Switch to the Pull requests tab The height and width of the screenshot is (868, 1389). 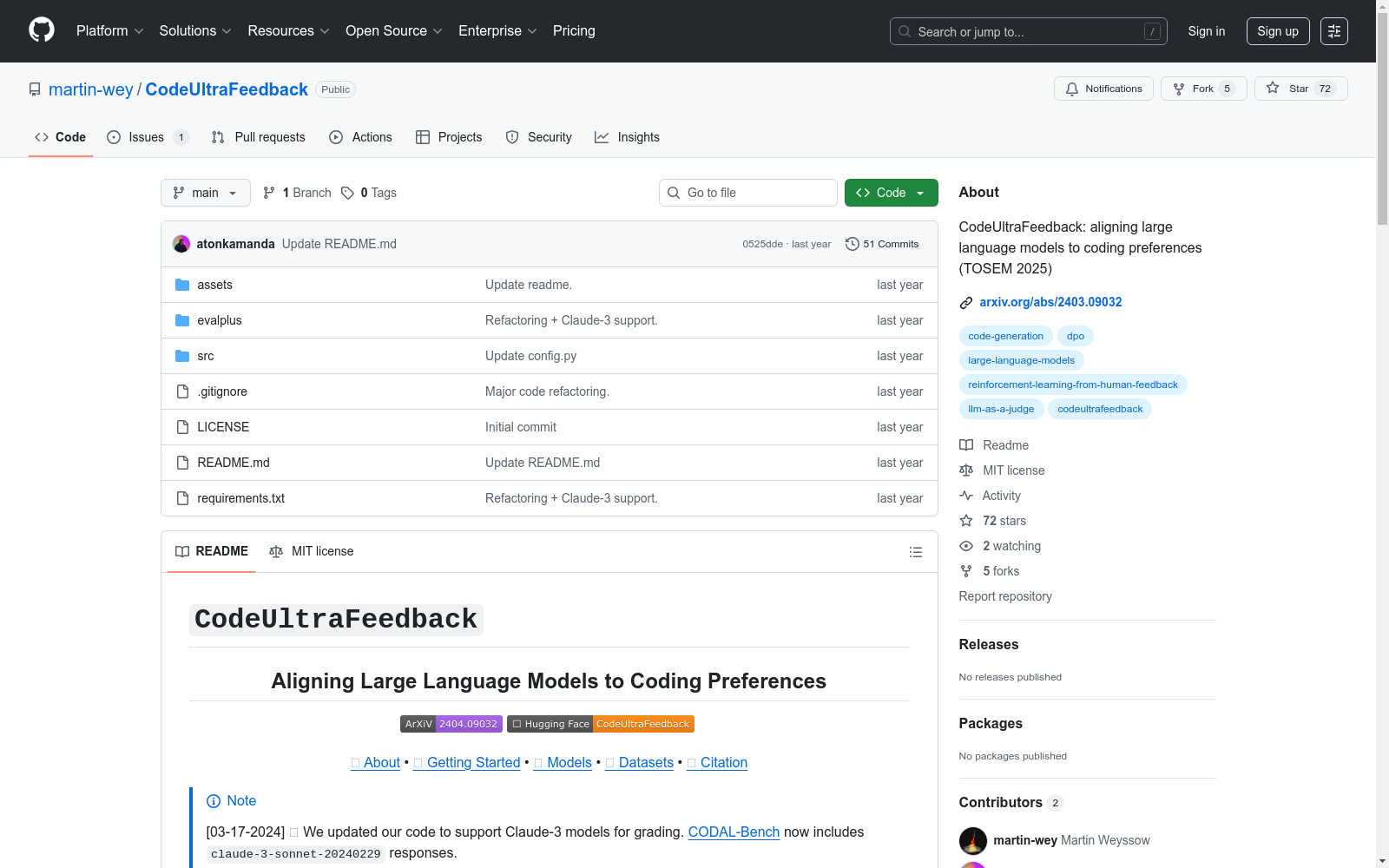pos(259,137)
